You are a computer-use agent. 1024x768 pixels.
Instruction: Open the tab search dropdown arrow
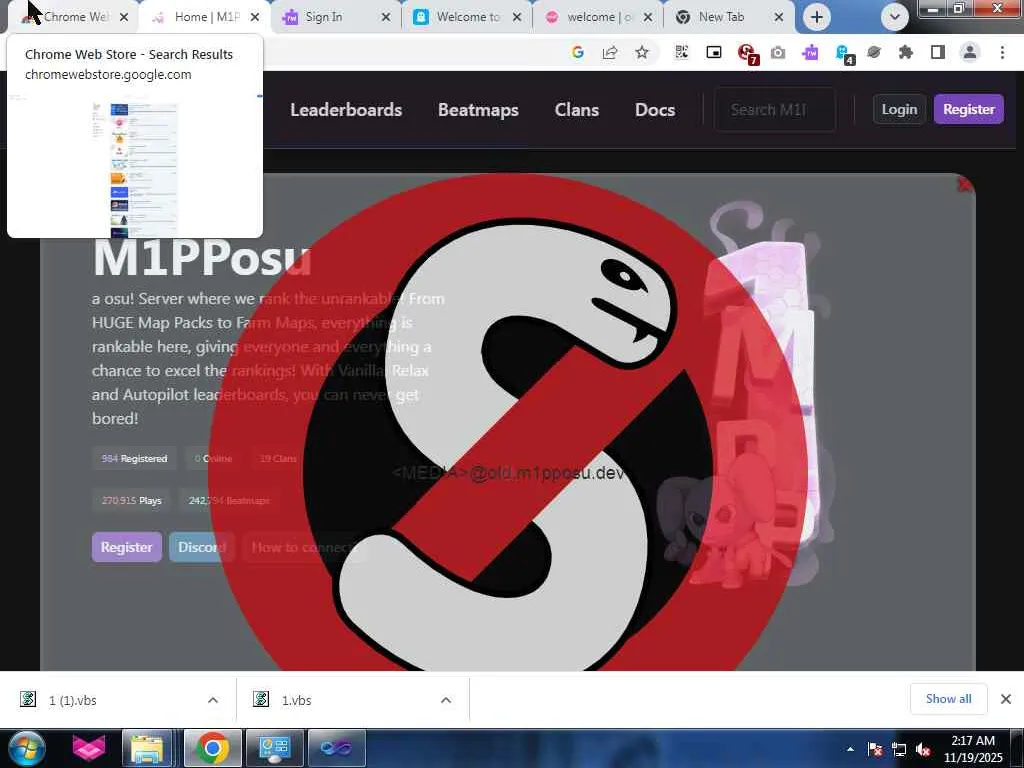[x=895, y=17]
